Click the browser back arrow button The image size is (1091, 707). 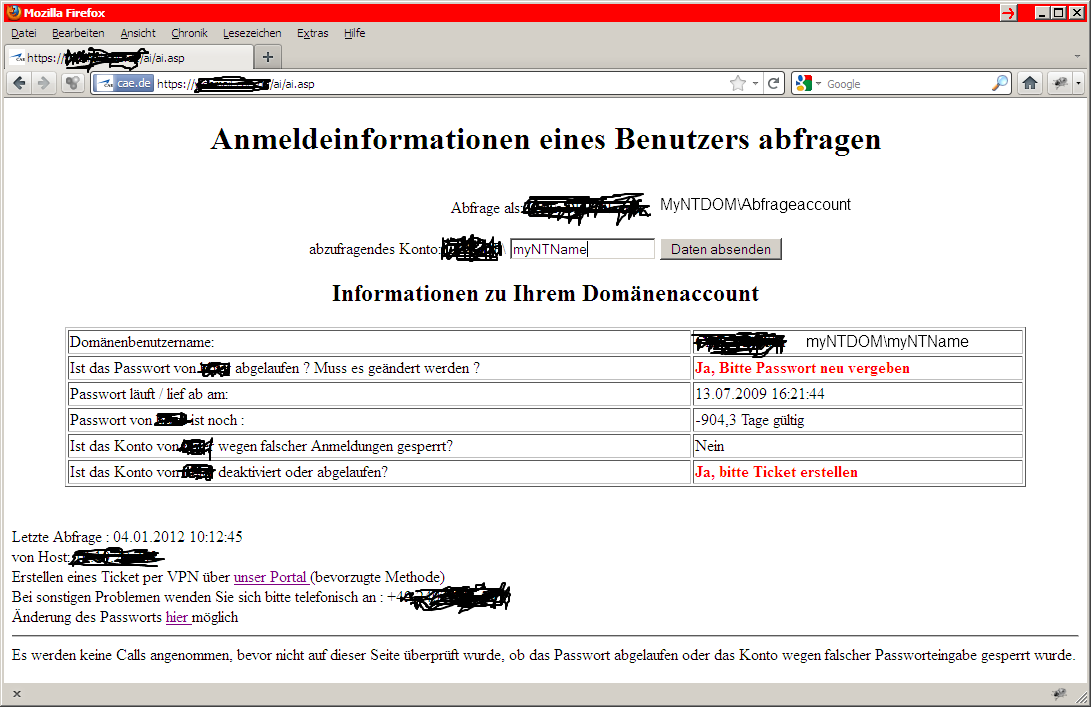tap(19, 83)
